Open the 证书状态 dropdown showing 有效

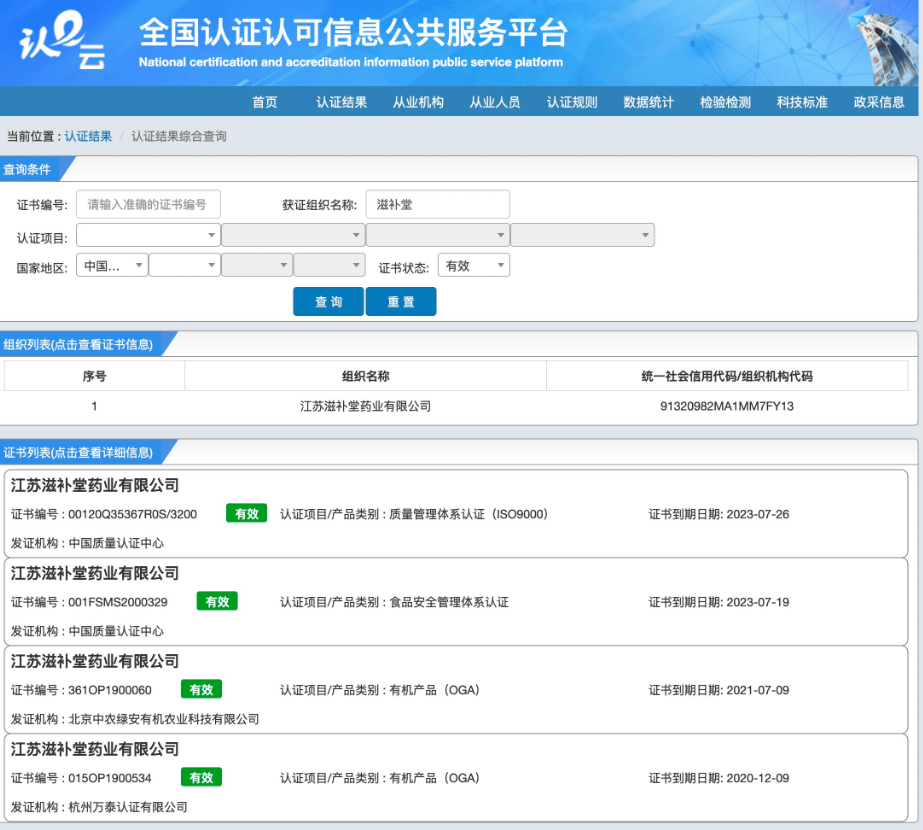point(474,265)
